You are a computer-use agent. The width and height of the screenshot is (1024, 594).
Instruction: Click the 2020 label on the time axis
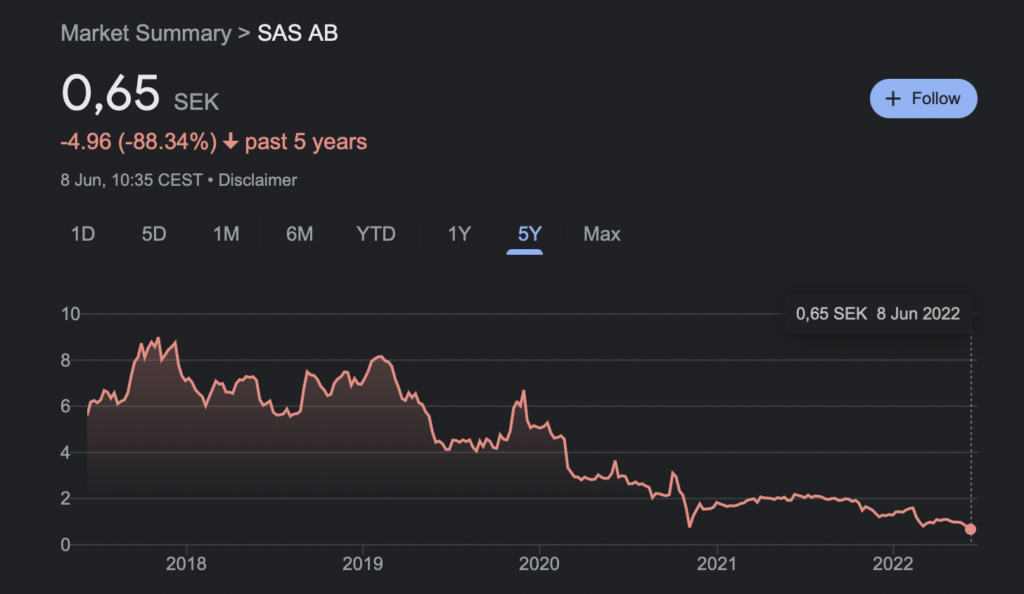click(x=539, y=564)
